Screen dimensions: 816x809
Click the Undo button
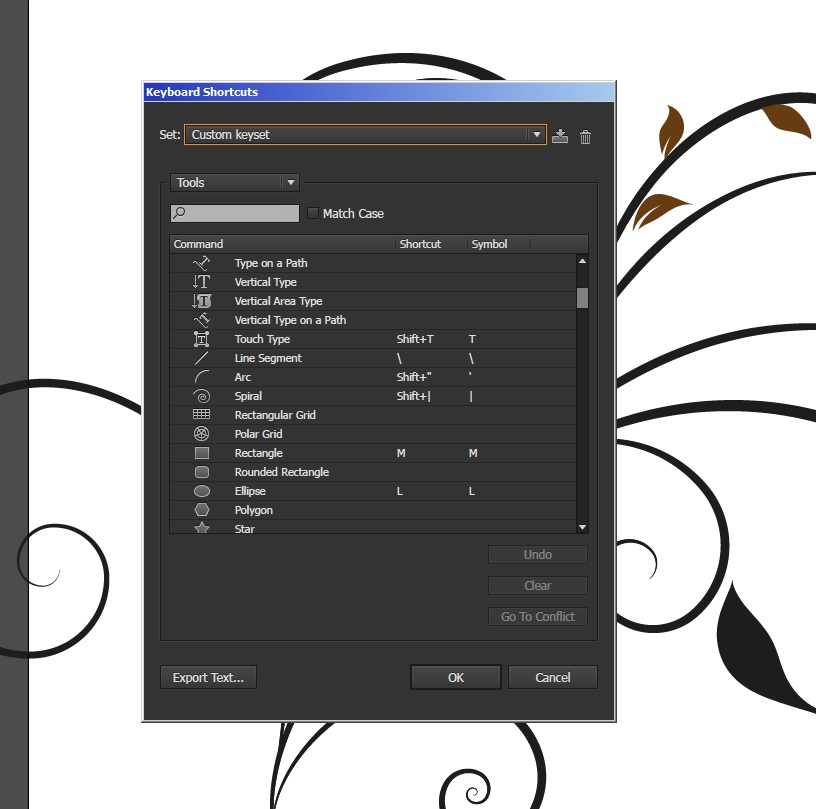click(x=538, y=555)
